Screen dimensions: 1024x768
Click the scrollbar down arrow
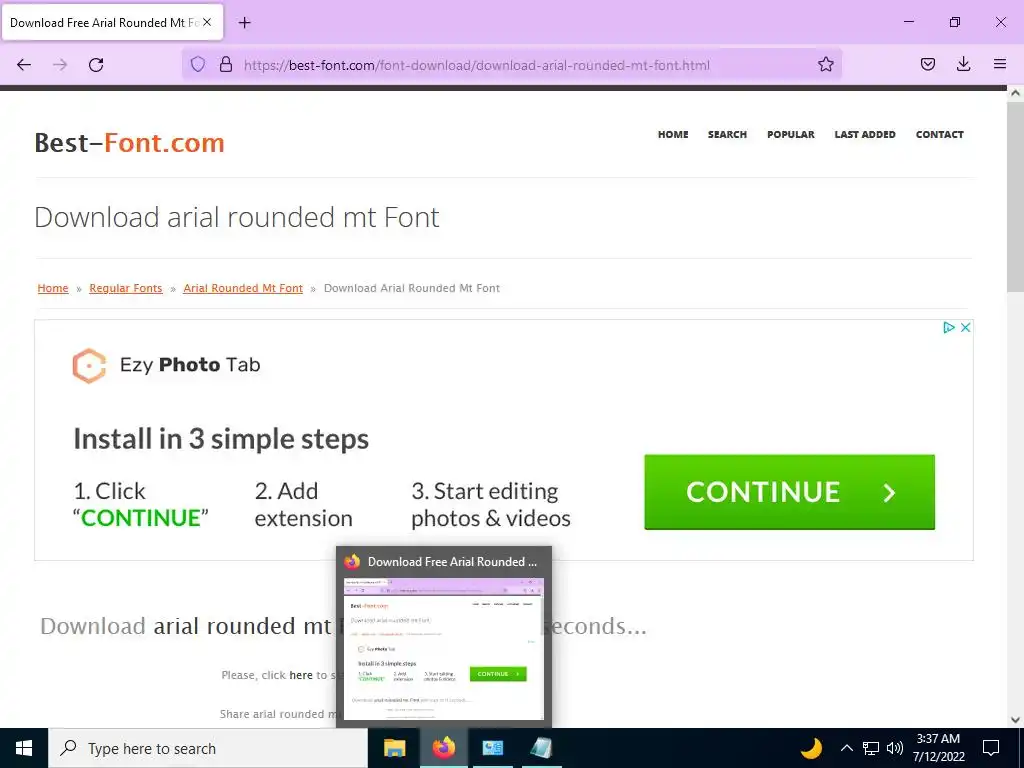tap(1015, 720)
